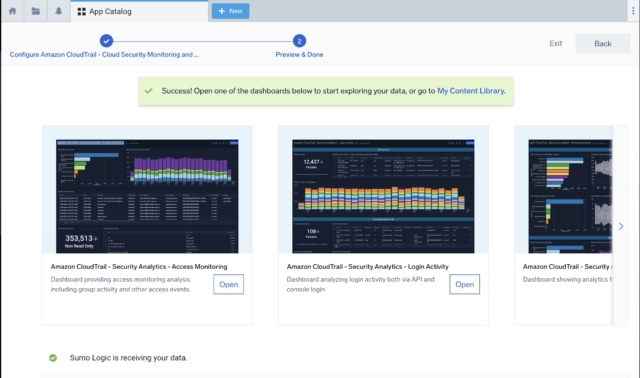Click the completed Configure step circle
Image resolution: width=640 pixels, height=378 pixels.
pos(106,41)
